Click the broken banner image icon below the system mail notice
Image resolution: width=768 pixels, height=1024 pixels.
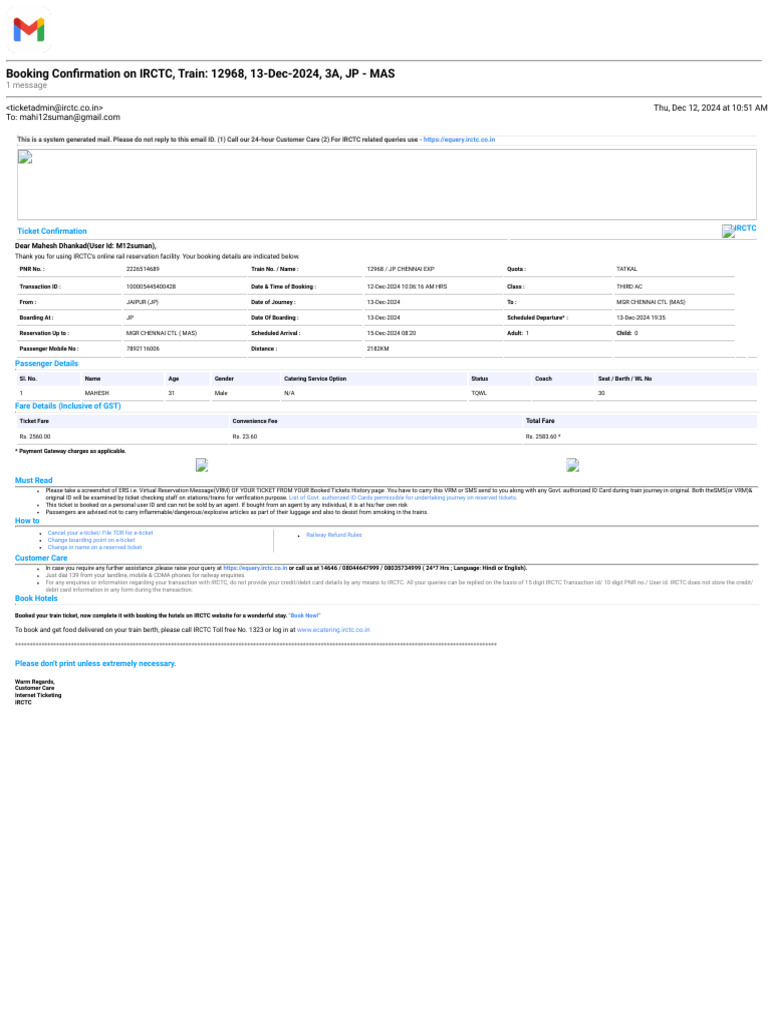[x=25, y=157]
